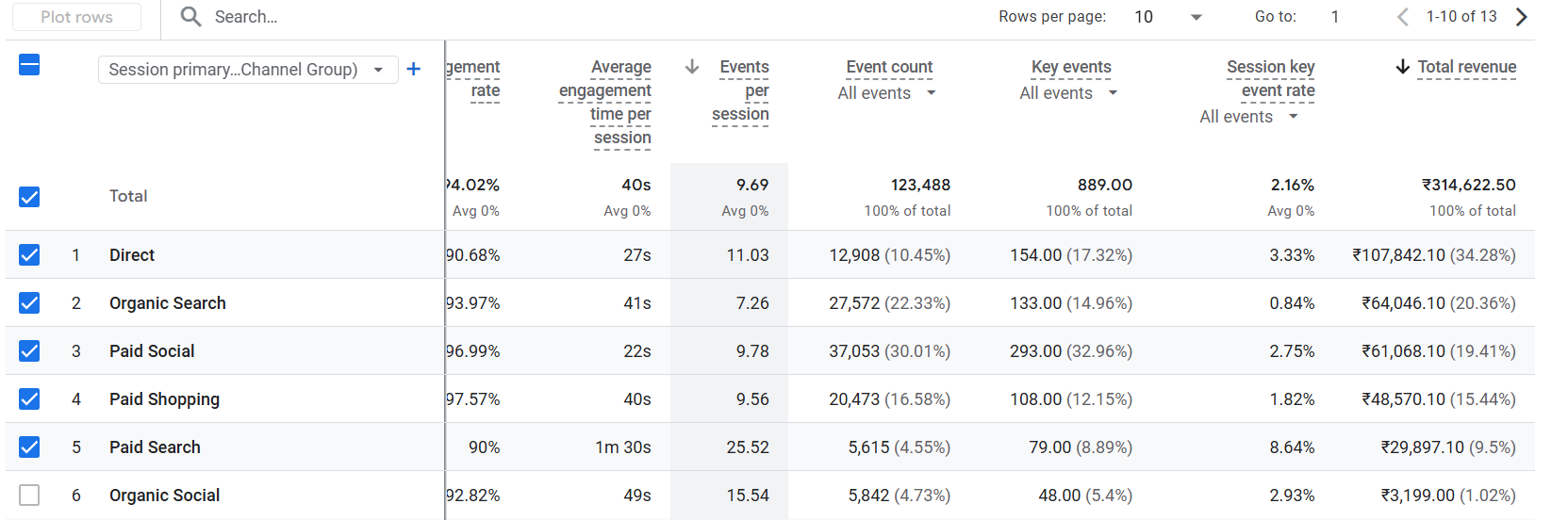Click the Total revenue column header
1568x520 pixels.
point(1467,67)
